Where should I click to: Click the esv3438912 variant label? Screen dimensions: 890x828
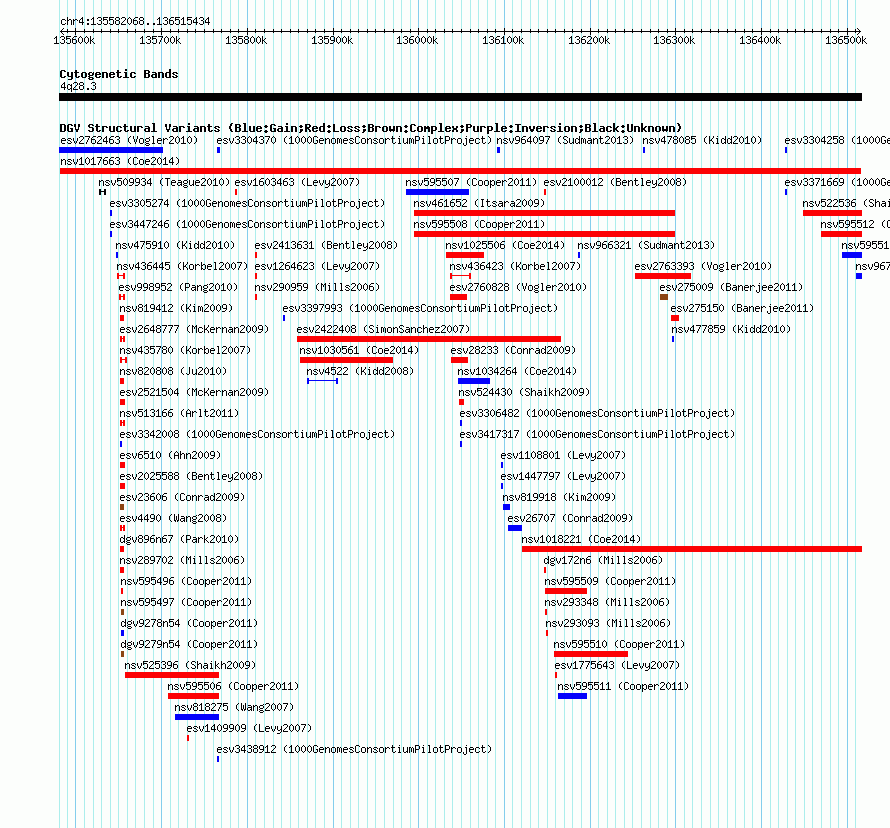tap(354, 749)
